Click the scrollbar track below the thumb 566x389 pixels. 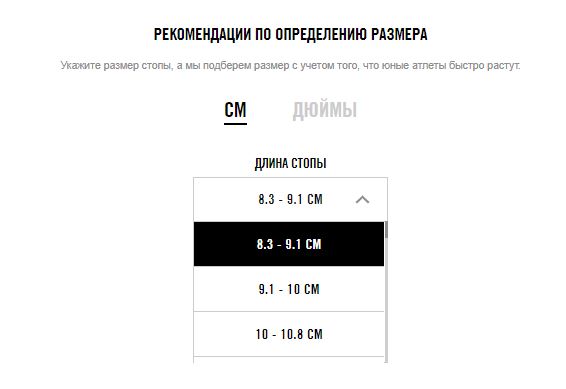click(386, 300)
